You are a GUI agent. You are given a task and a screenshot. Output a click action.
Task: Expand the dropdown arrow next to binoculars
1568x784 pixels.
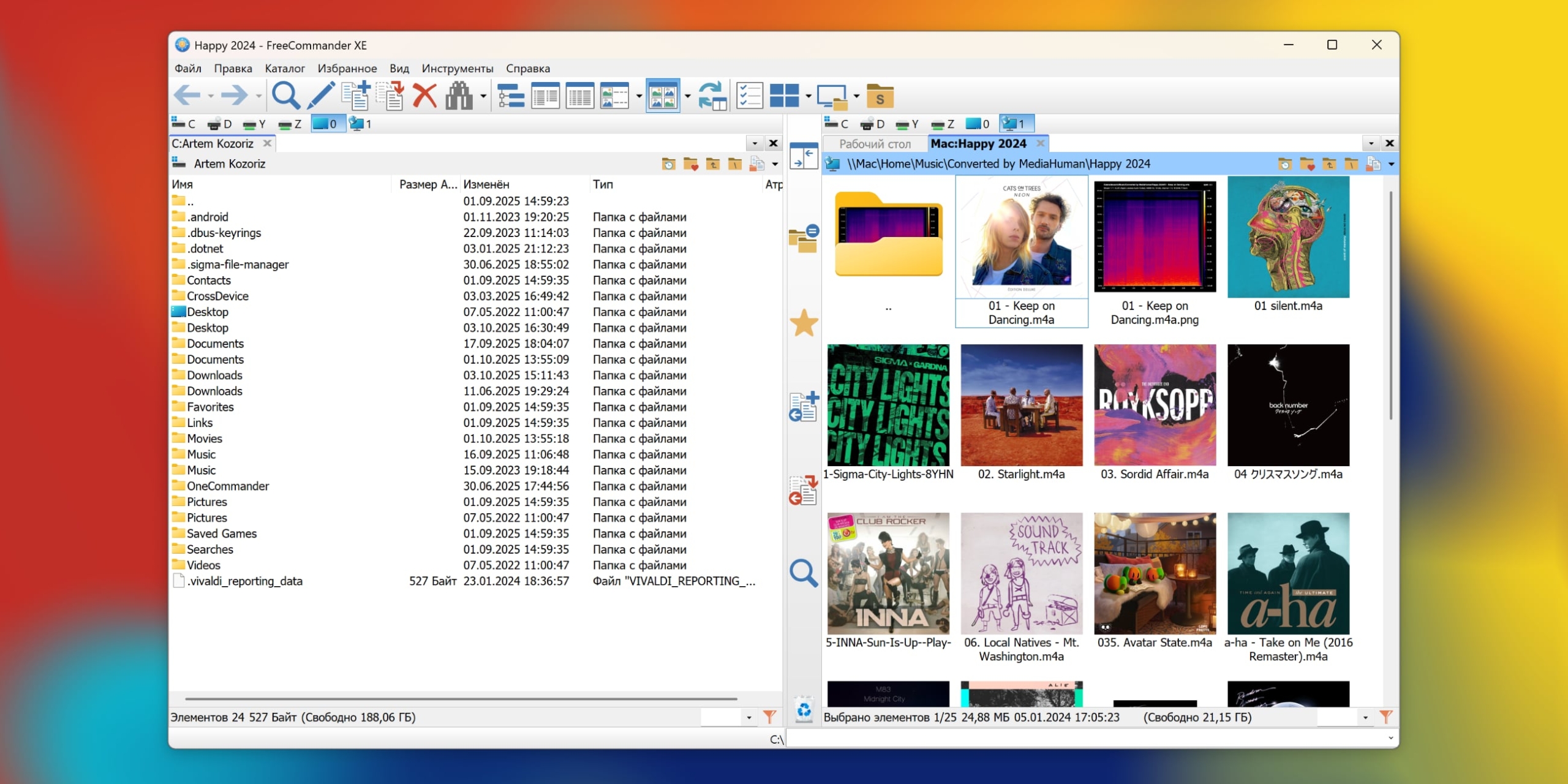(483, 96)
